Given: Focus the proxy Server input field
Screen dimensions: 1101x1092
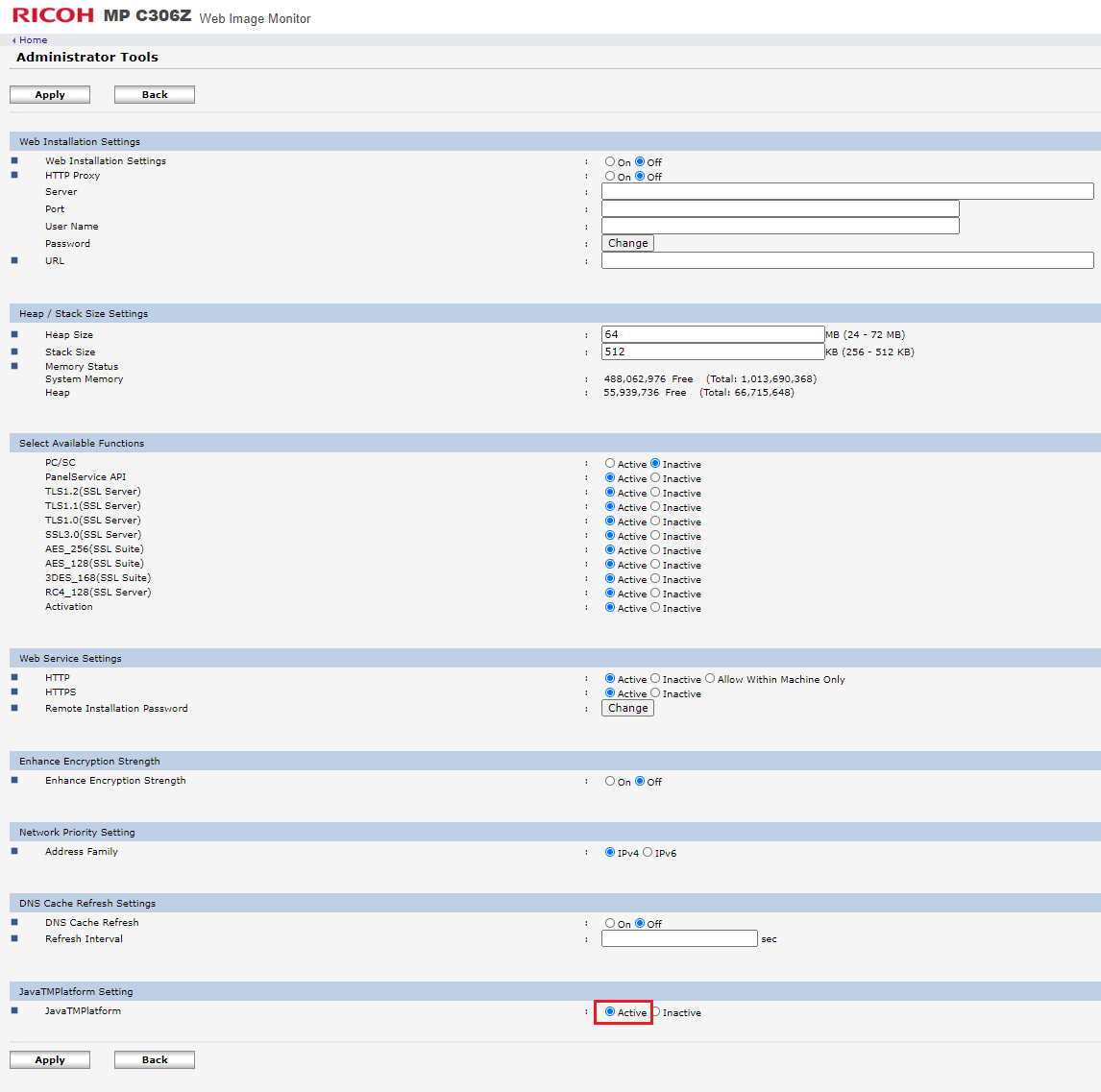Looking at the screenshot, I should coord(846,191).
